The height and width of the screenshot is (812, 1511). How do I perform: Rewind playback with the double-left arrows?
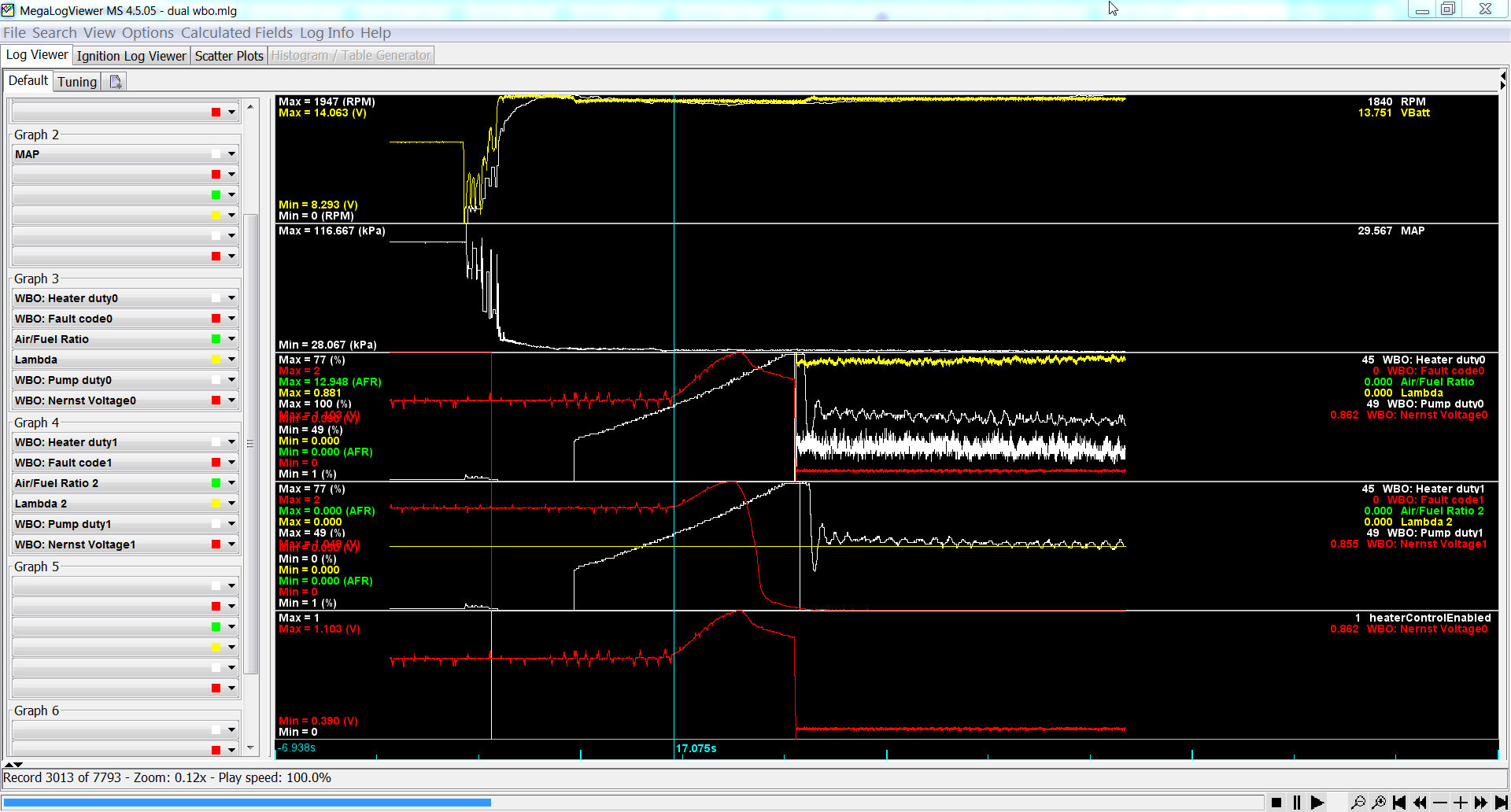click(x=1420, y=803)
